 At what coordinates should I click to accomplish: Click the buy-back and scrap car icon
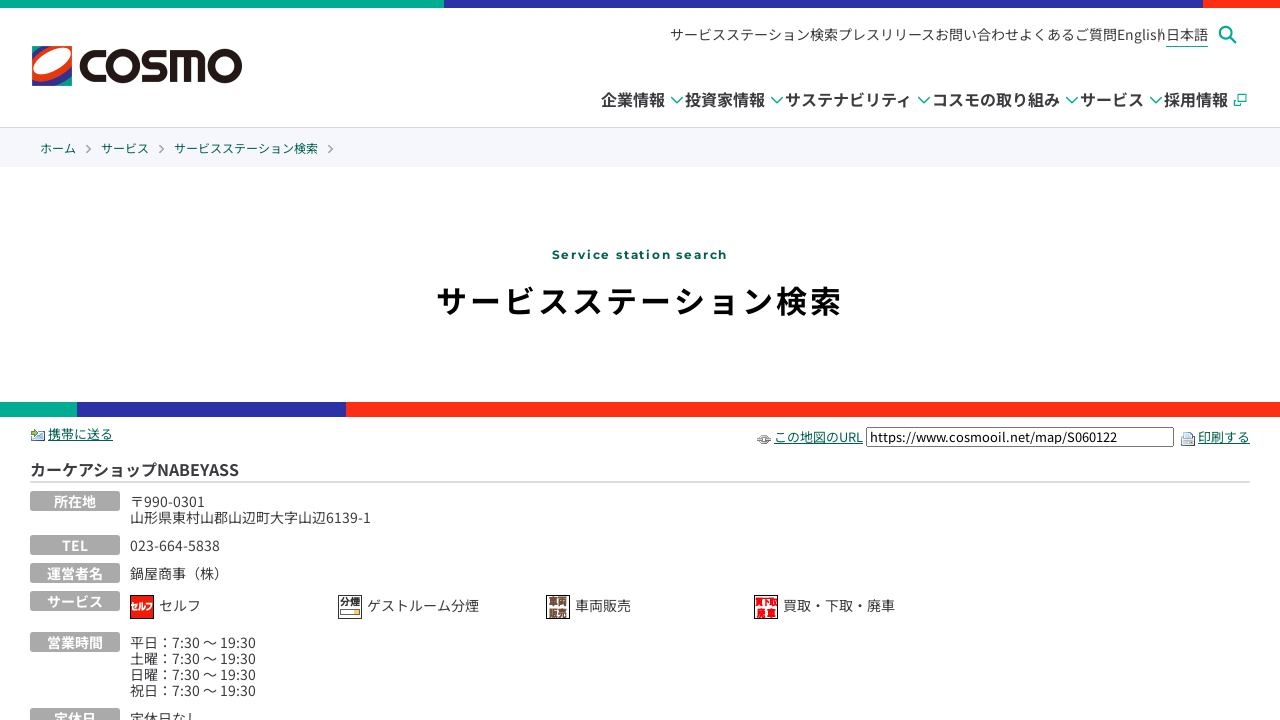tap(766, 607)
